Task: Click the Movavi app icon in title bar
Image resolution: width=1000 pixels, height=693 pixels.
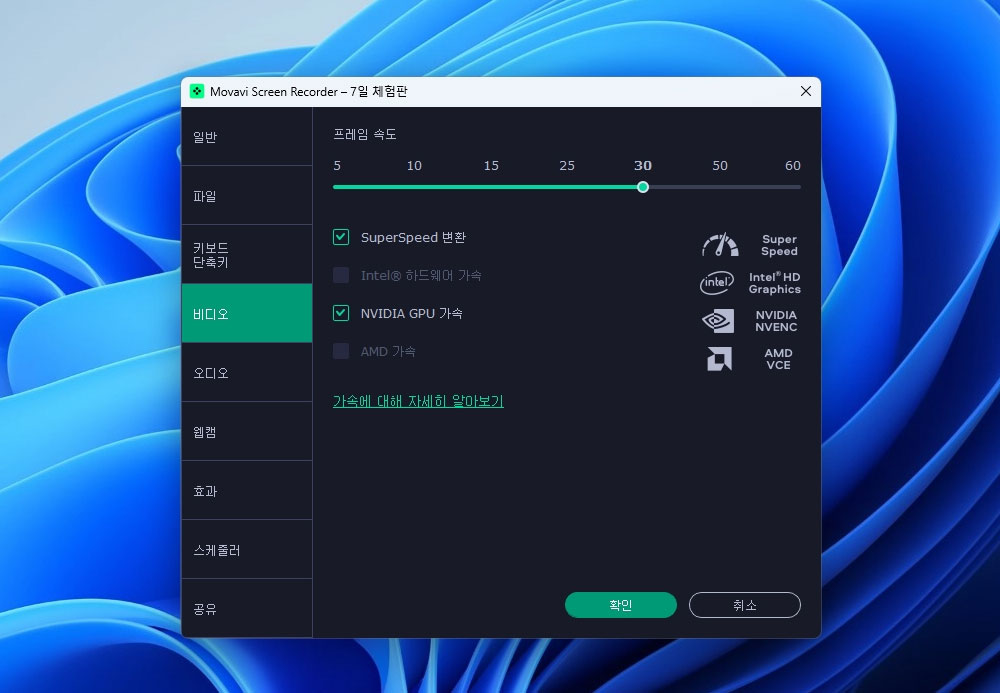Action: tap(197, 91)
